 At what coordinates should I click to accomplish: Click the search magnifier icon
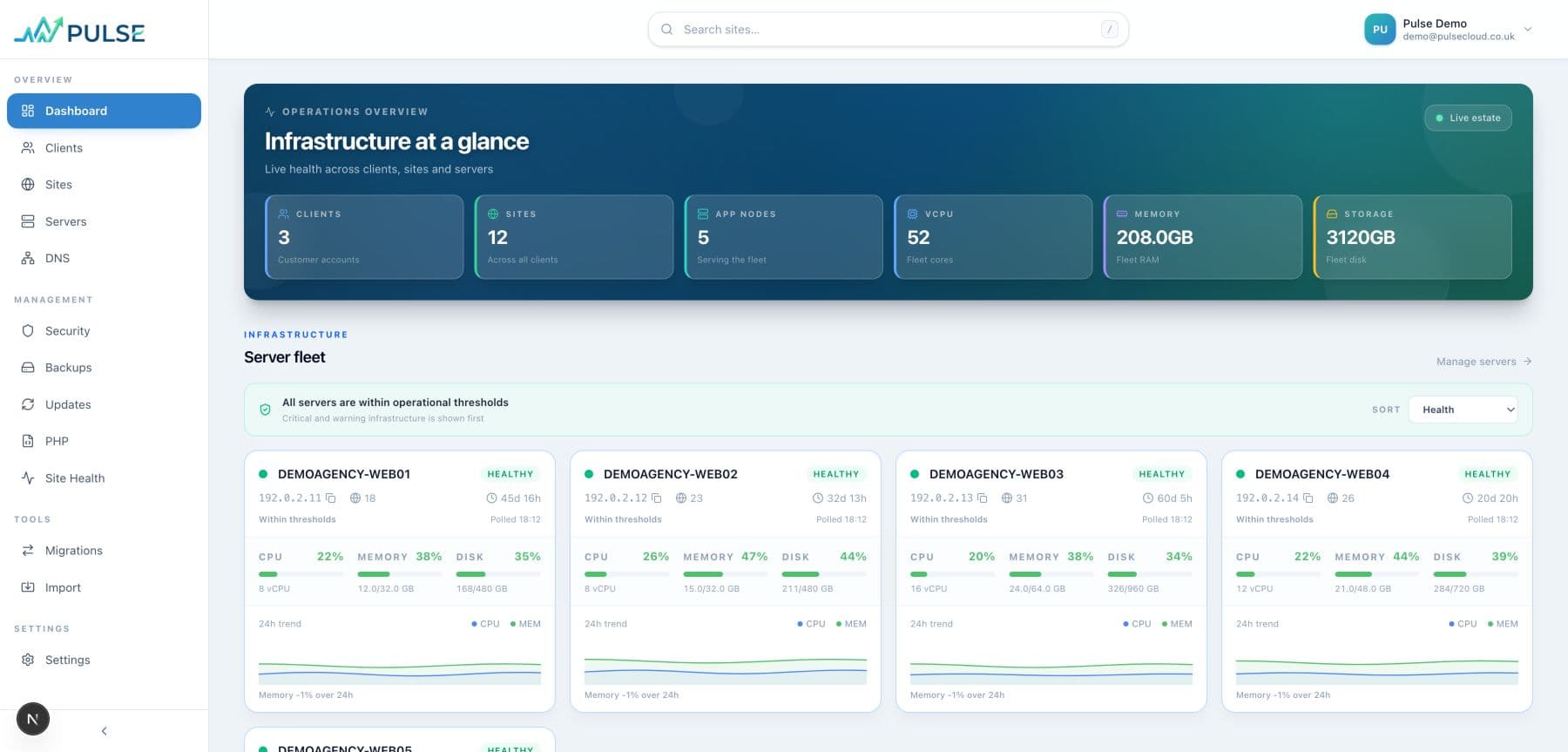(x=666, y=30)
